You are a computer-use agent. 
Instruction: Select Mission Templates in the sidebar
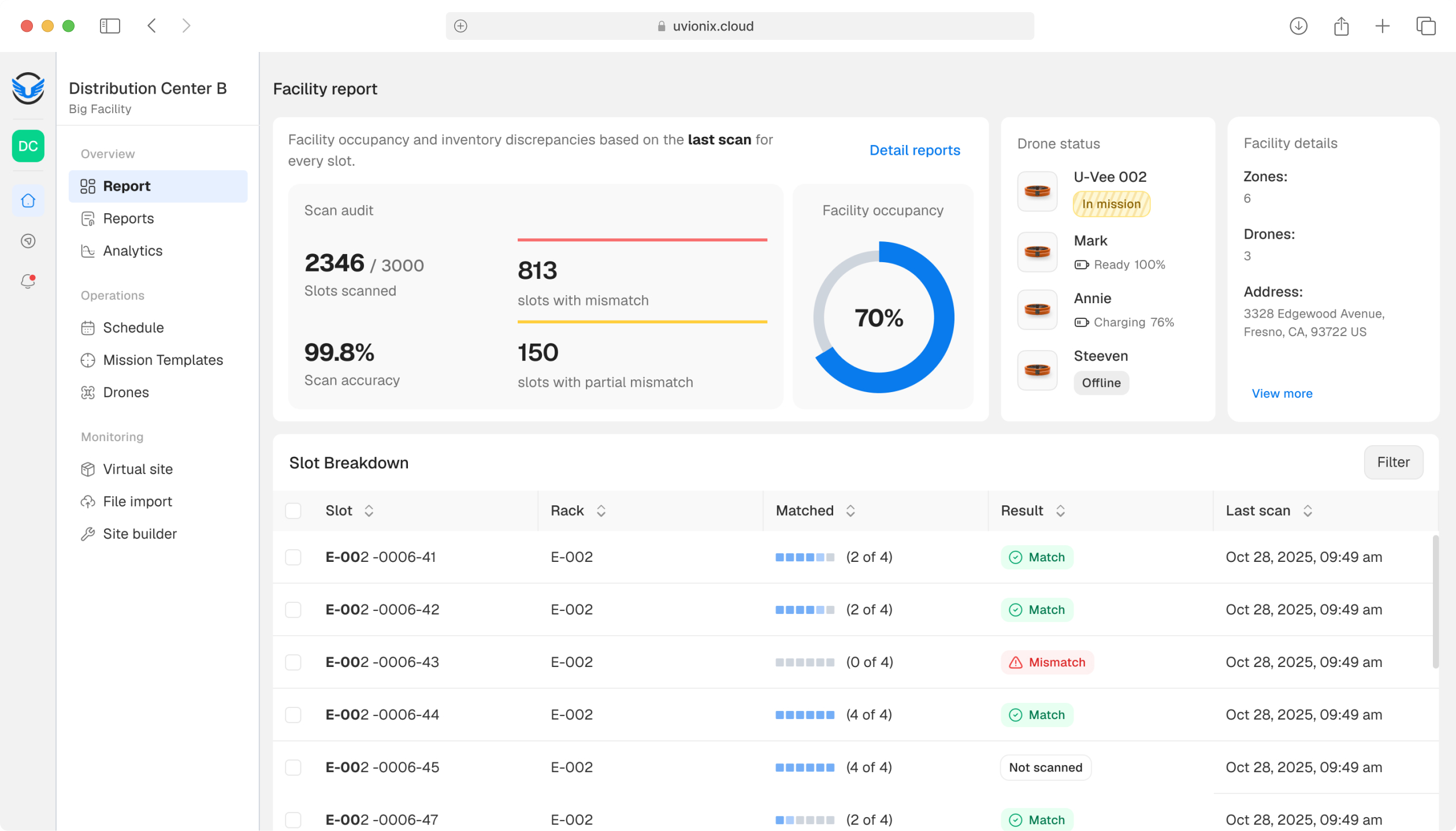(x=163, y=359)
